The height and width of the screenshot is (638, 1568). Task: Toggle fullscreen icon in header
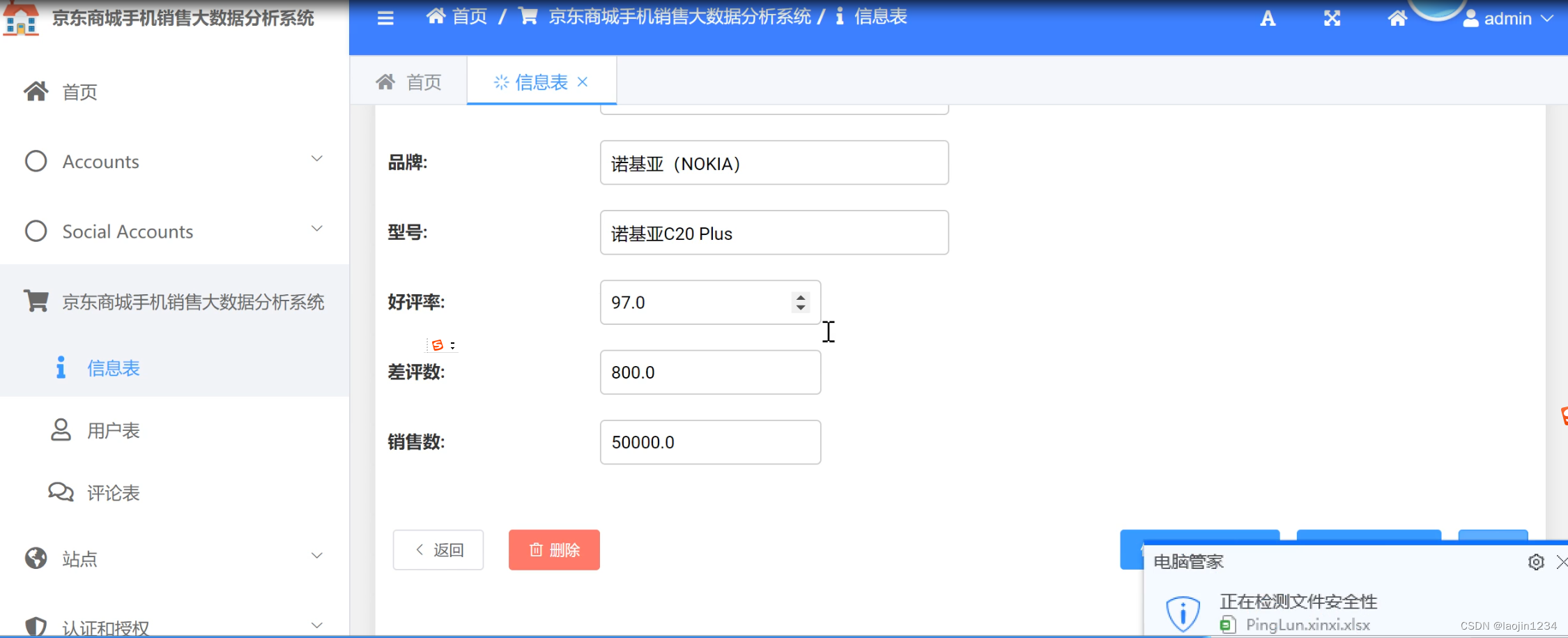point(1332,19)
